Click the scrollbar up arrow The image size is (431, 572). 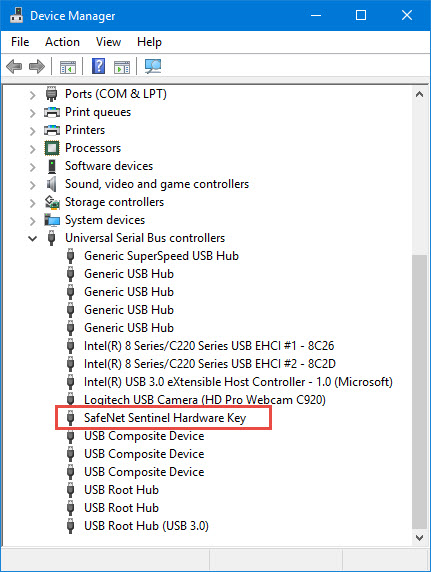click(419, 94)
